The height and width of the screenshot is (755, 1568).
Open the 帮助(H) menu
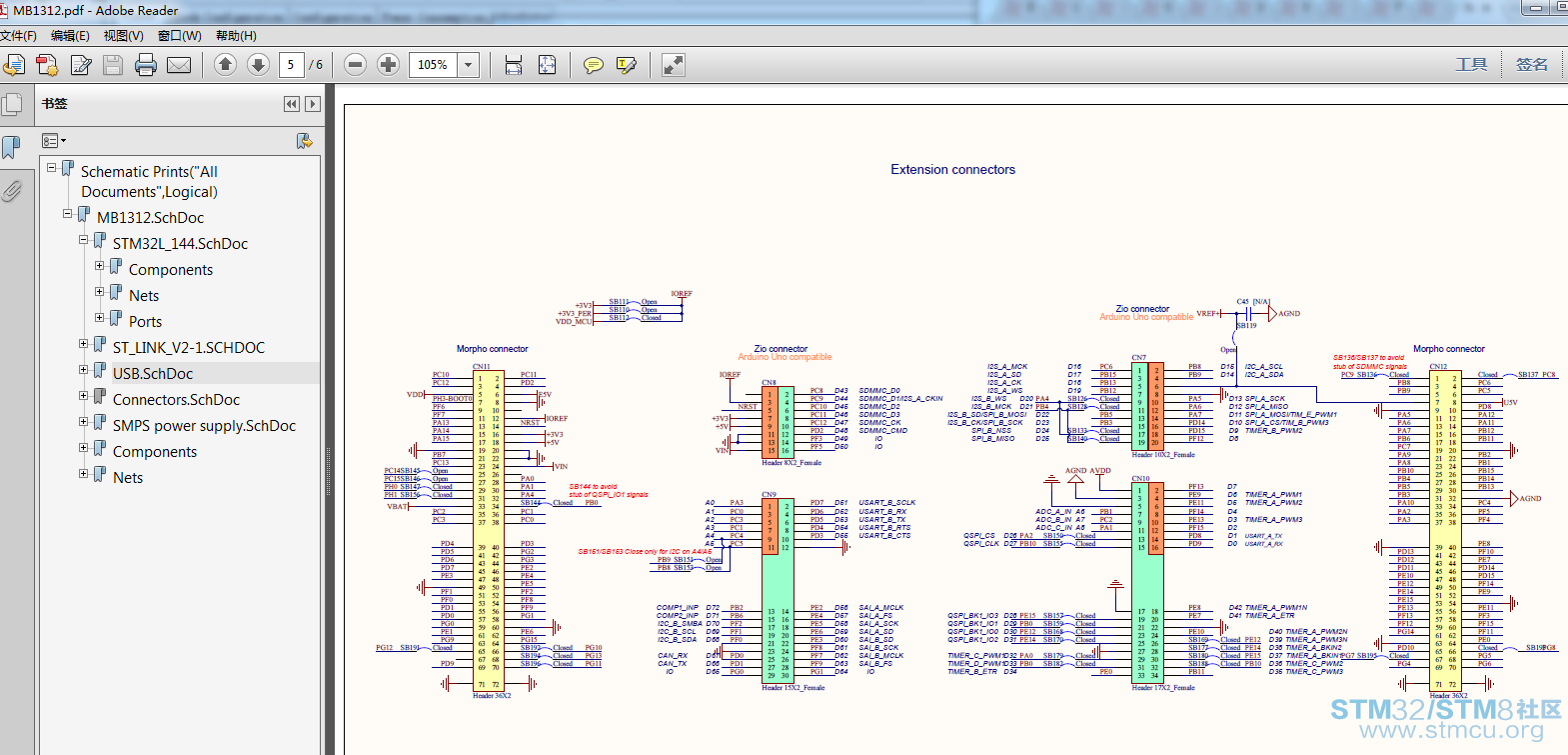pos(236,36)
